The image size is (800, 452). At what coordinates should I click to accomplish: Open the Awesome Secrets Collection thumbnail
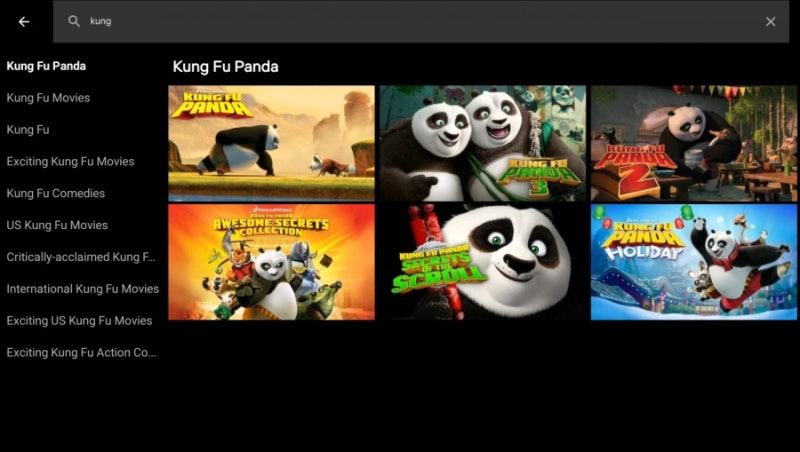(271, 262)
